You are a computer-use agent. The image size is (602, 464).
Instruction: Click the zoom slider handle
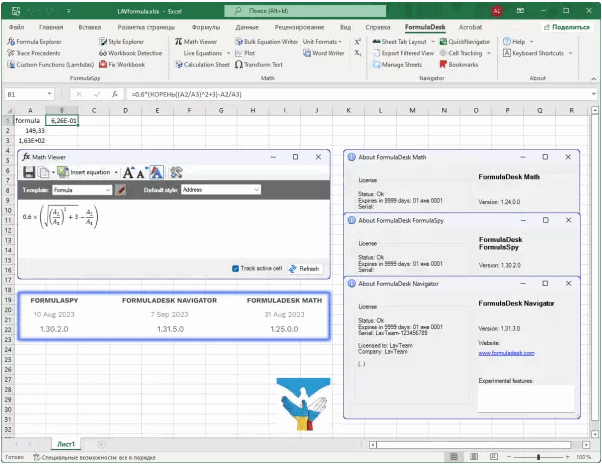(x=538, y=457)
